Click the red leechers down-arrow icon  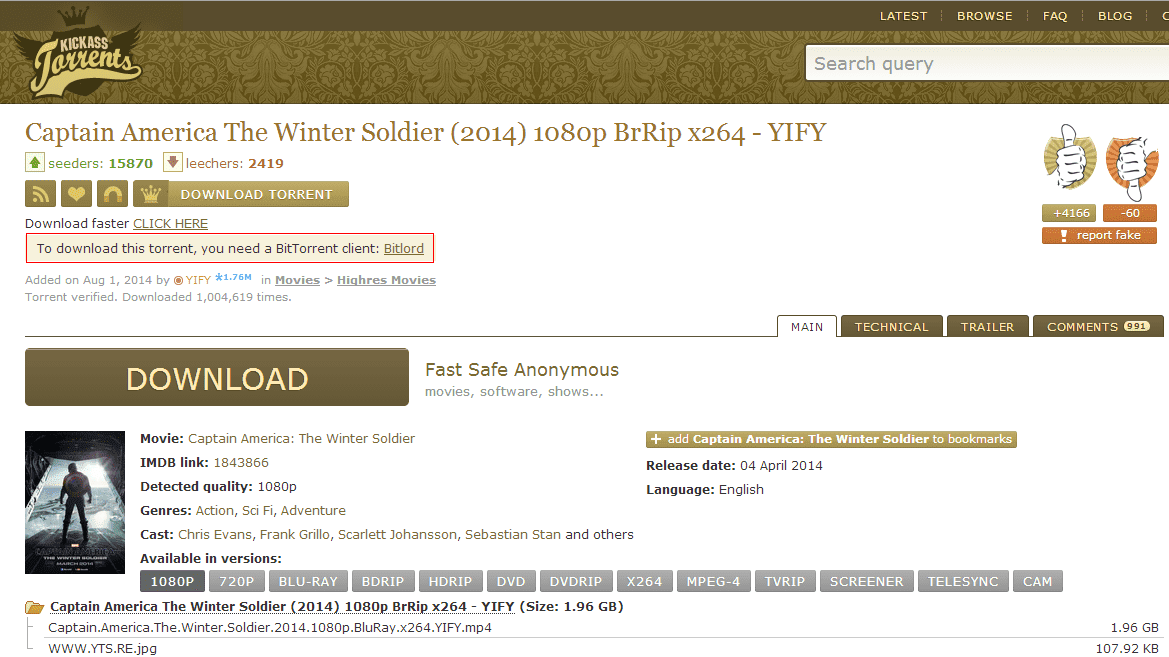click(x=172, y=163)
